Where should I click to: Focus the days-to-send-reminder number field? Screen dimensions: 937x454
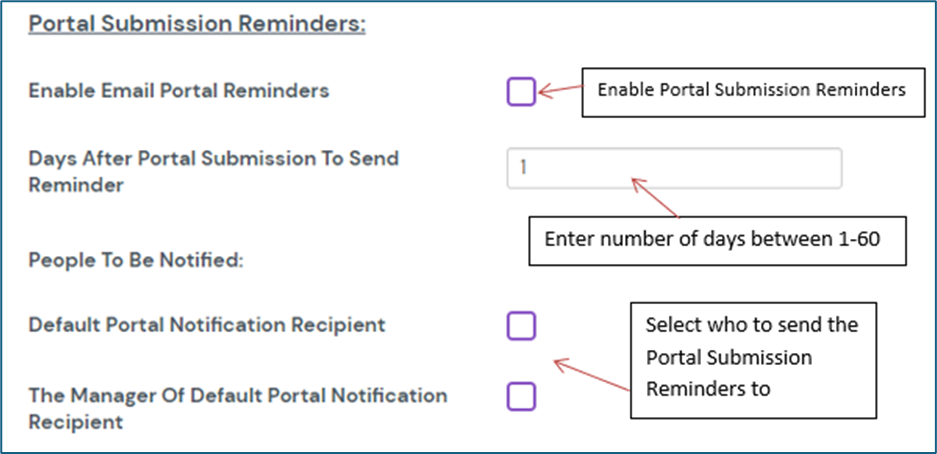click(x=674, y=169)
